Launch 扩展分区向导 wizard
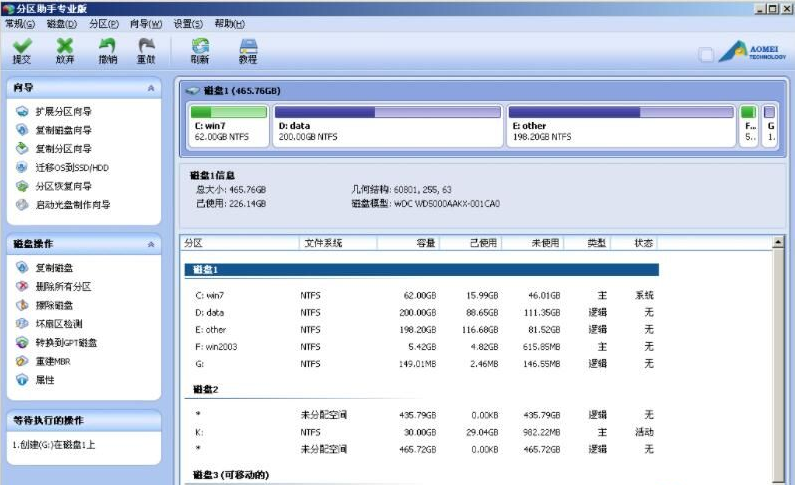Image resolution: width=795 pixels, height=485 pixels. 63,111
